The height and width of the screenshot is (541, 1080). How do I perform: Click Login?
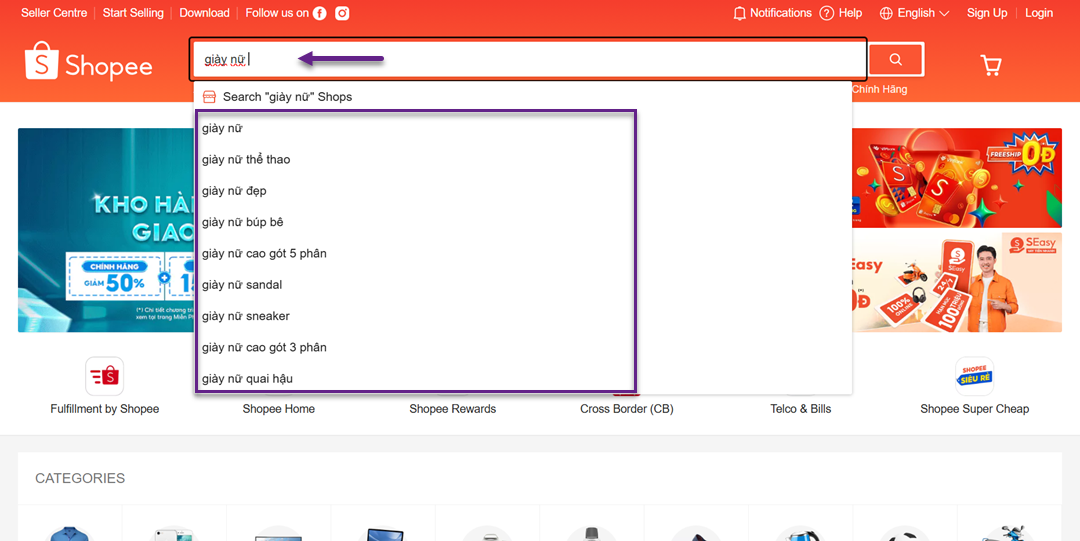[x=1039, y=13]
